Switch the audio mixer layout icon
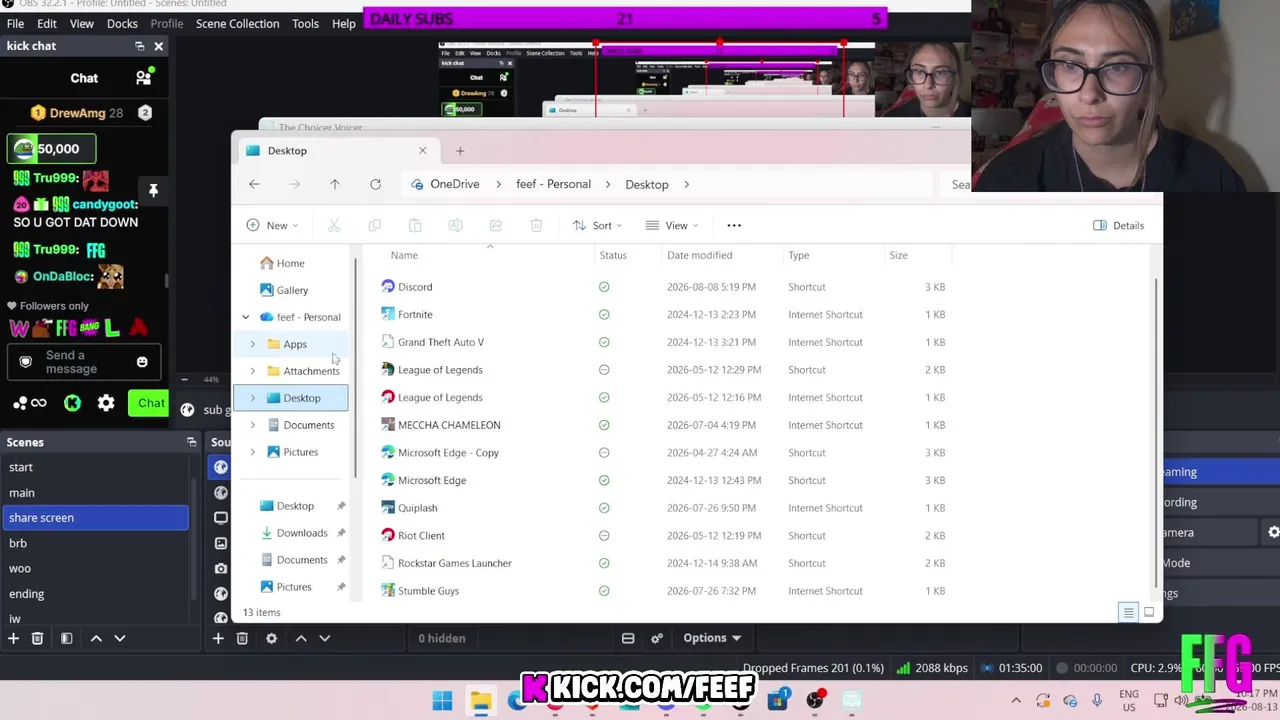 coord(628,638)
